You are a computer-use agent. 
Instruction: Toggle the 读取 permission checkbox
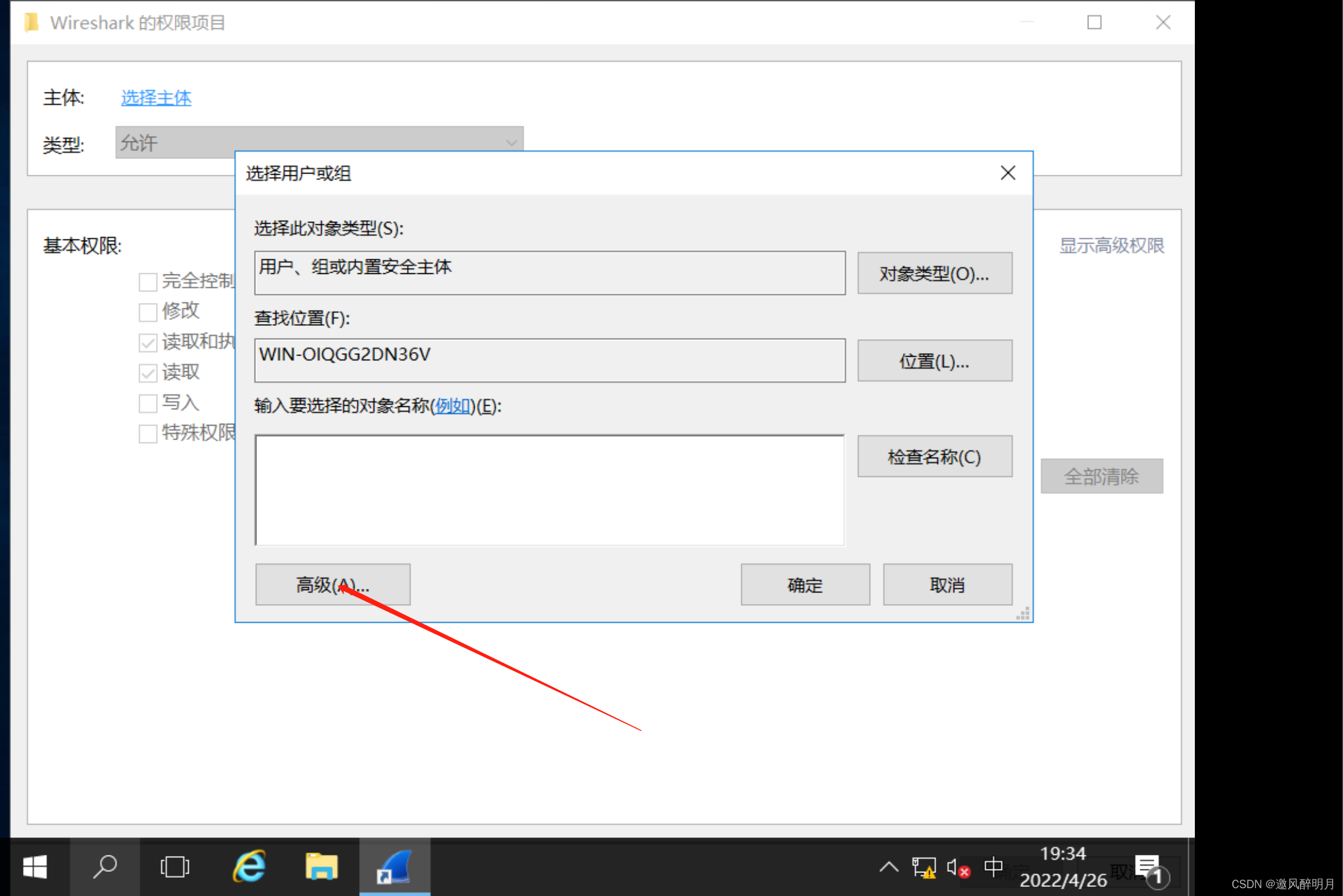pyautogui.click(x=148, y=373)
